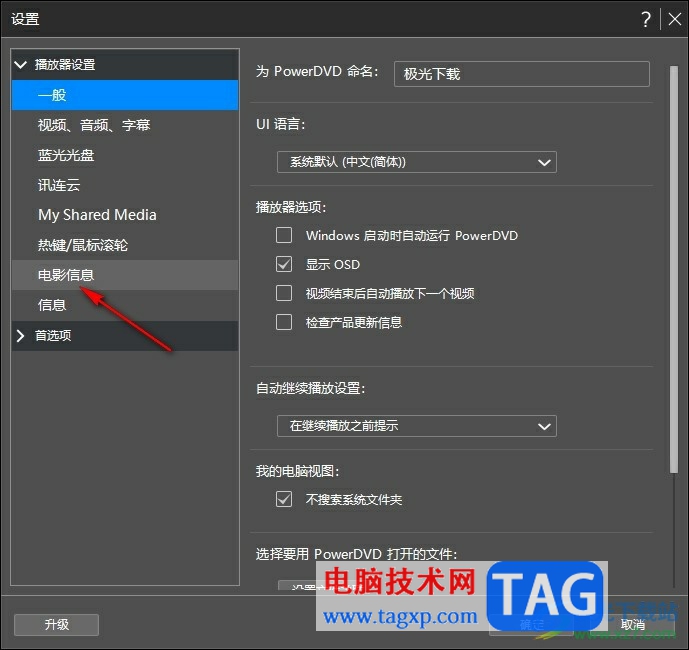Click the 取消 button

[x=632, y=625]
